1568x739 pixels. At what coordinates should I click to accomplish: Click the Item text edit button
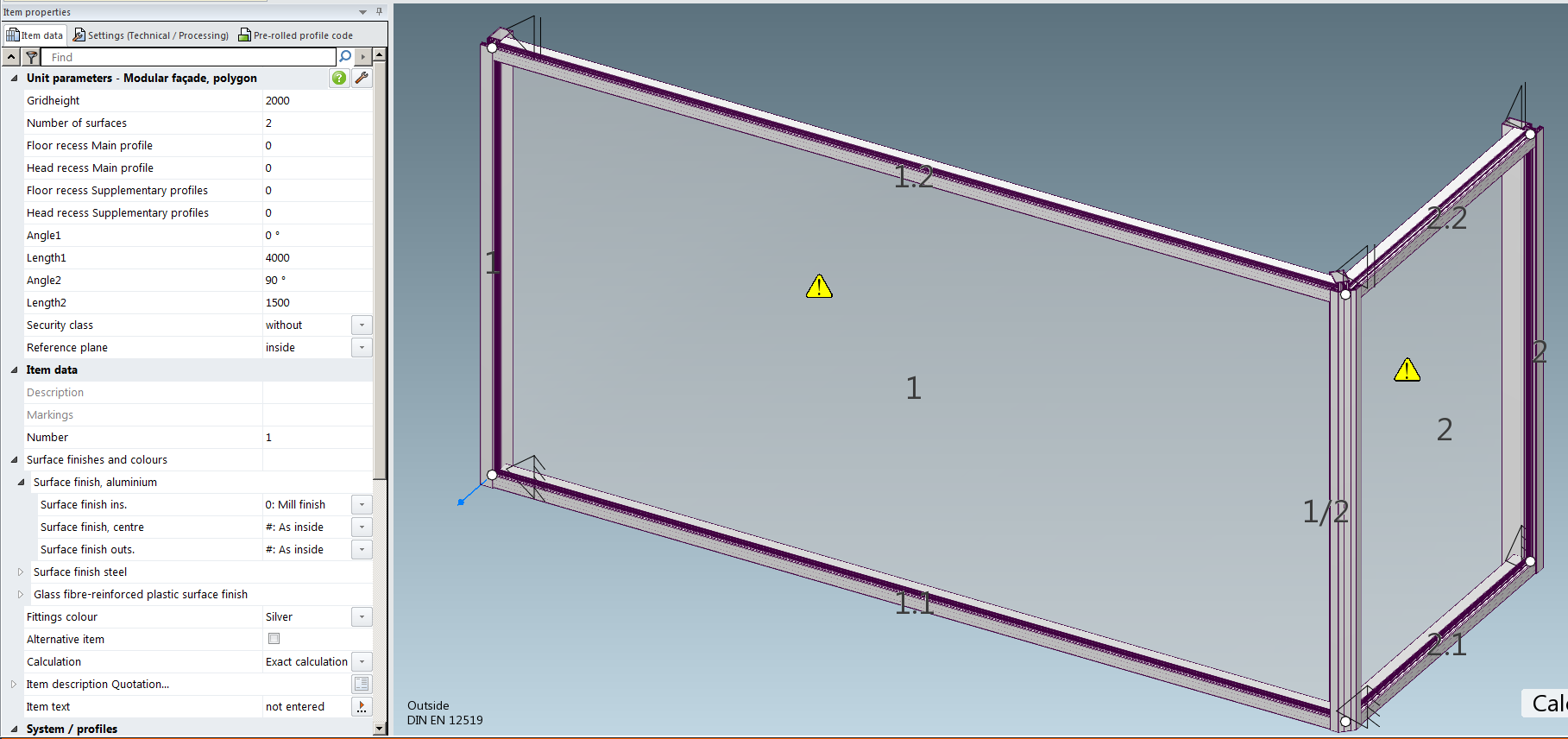362,706
